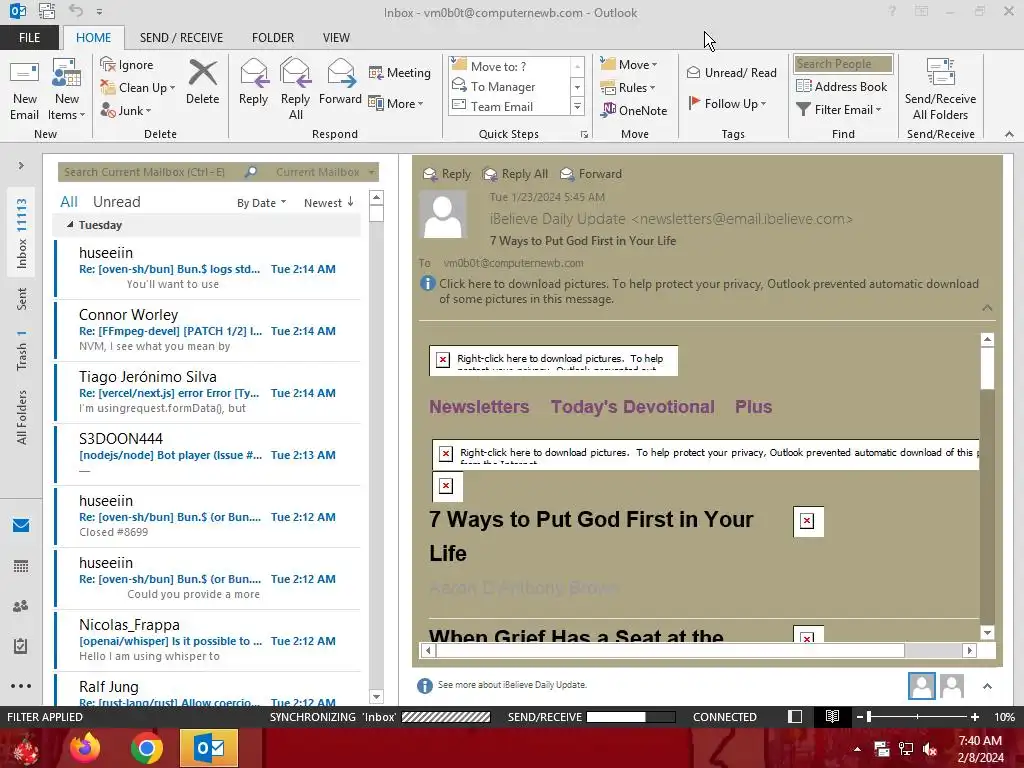The width and height of the screenshot is (1024, 768).
Task: Toggle the Unread/Read status
Action: (732, 72)
